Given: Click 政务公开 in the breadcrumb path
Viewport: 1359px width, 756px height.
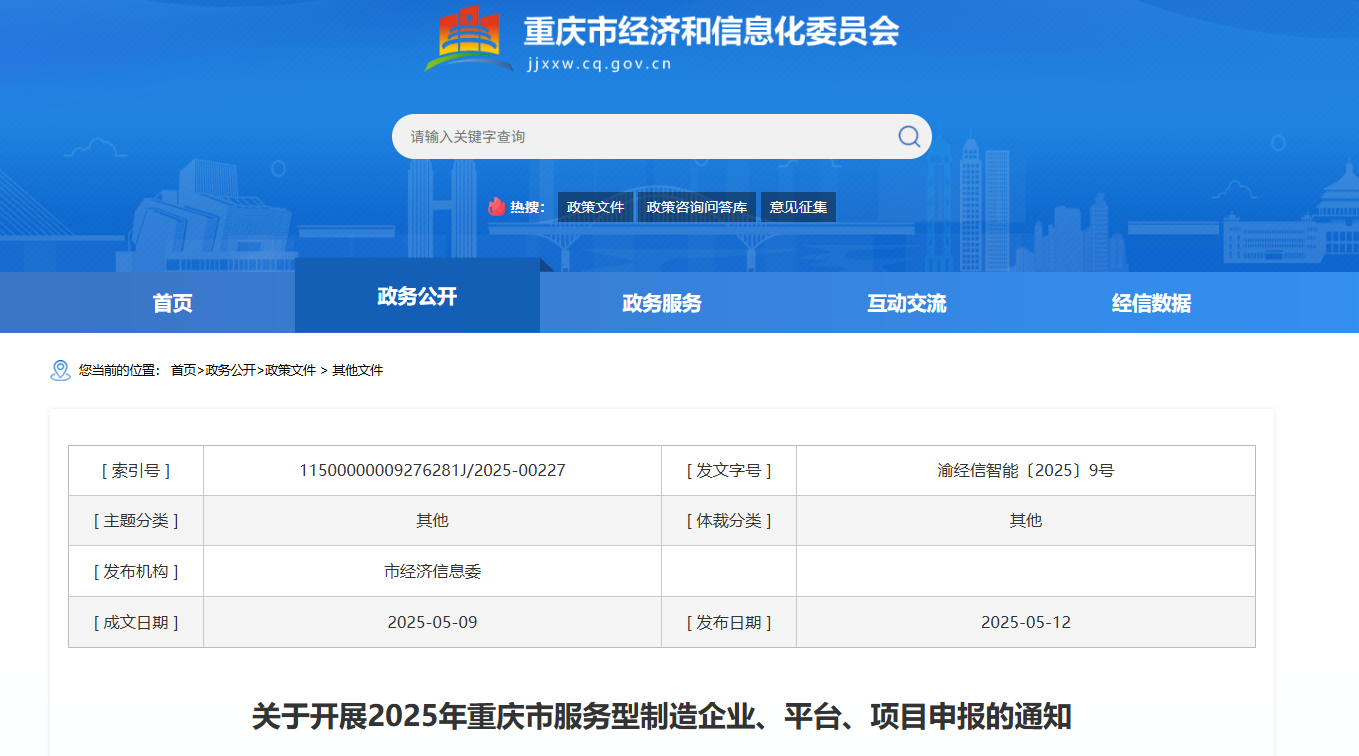Looking at the screenshot, I should pyautogui.click(x=230, y=370).
